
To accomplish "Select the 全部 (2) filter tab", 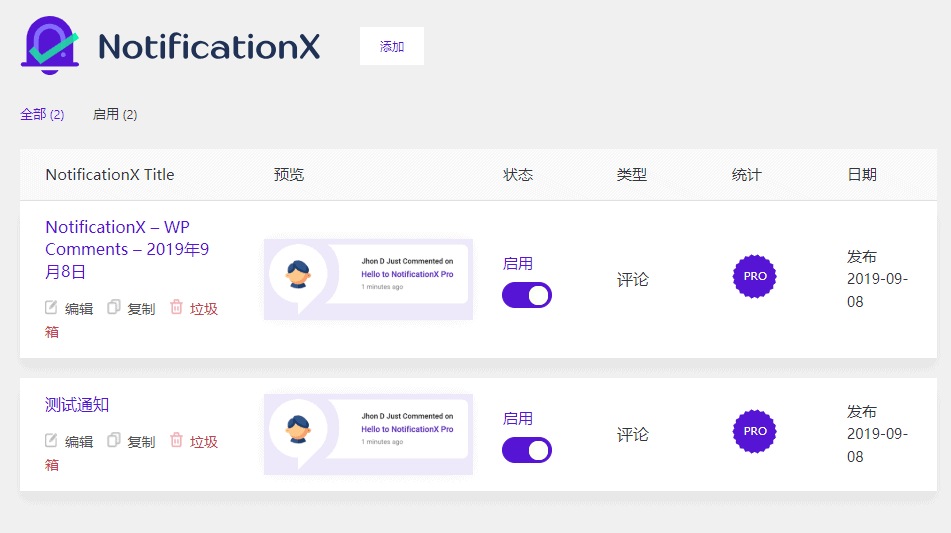I will (42, 115).
